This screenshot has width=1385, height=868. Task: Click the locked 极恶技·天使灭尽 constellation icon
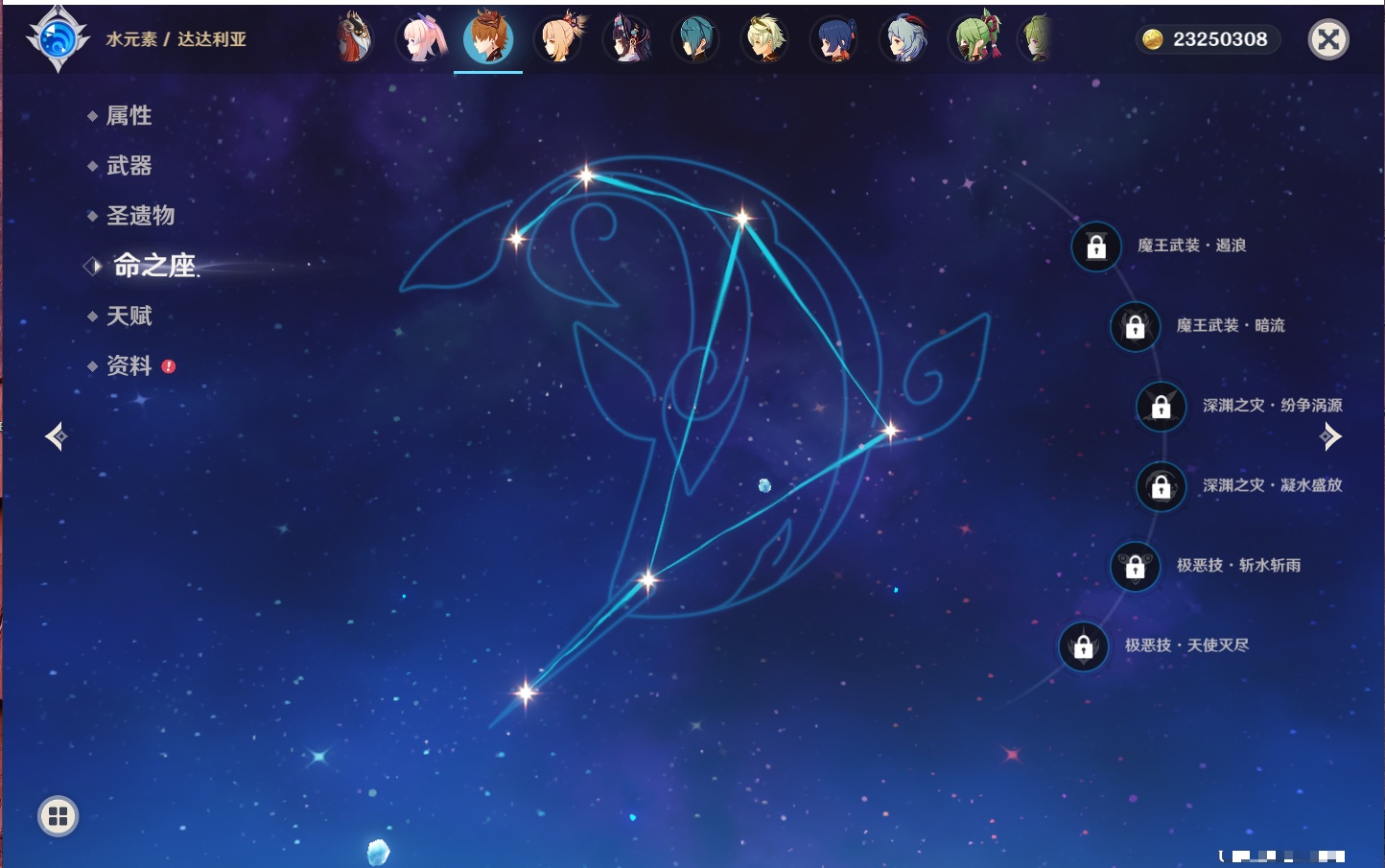tap(1084, 646)
